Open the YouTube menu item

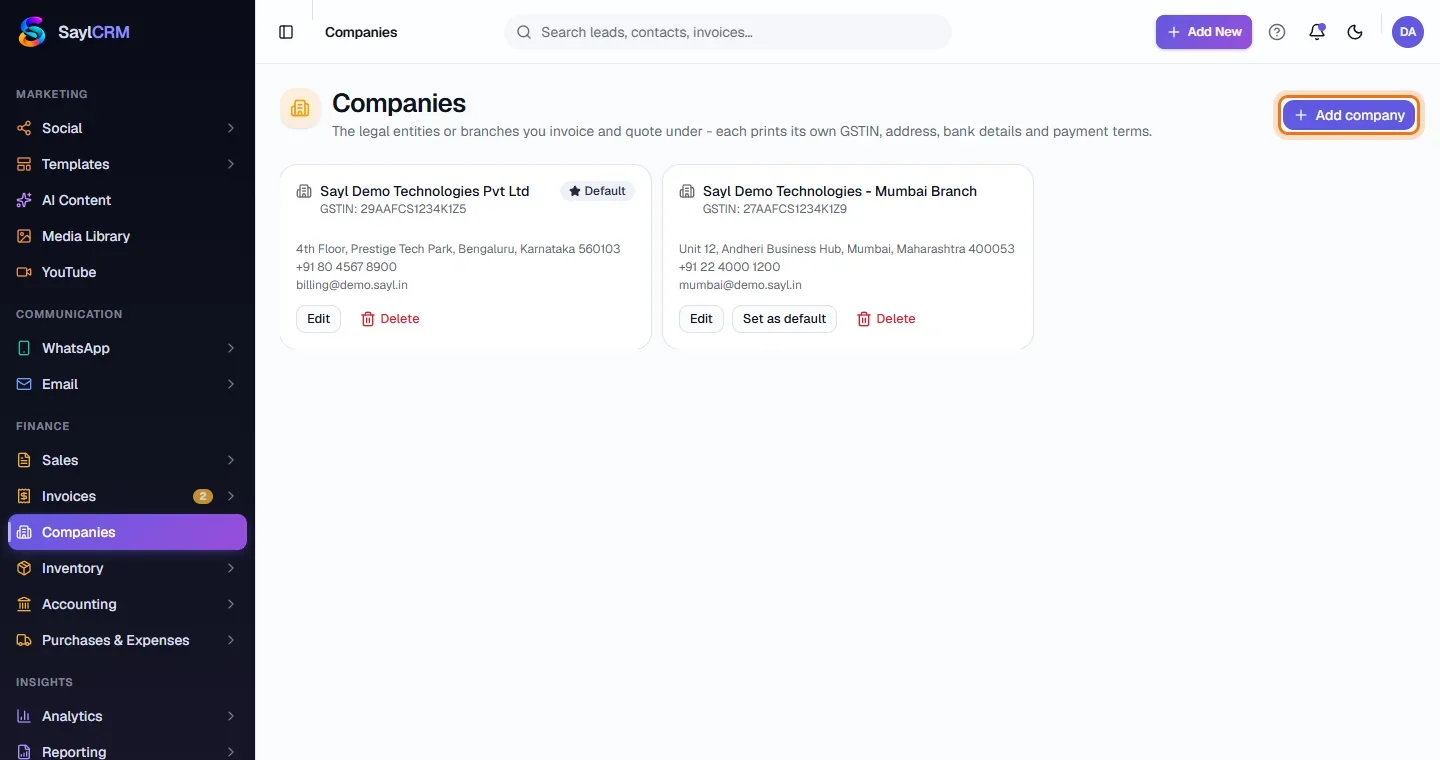(127, 272)
